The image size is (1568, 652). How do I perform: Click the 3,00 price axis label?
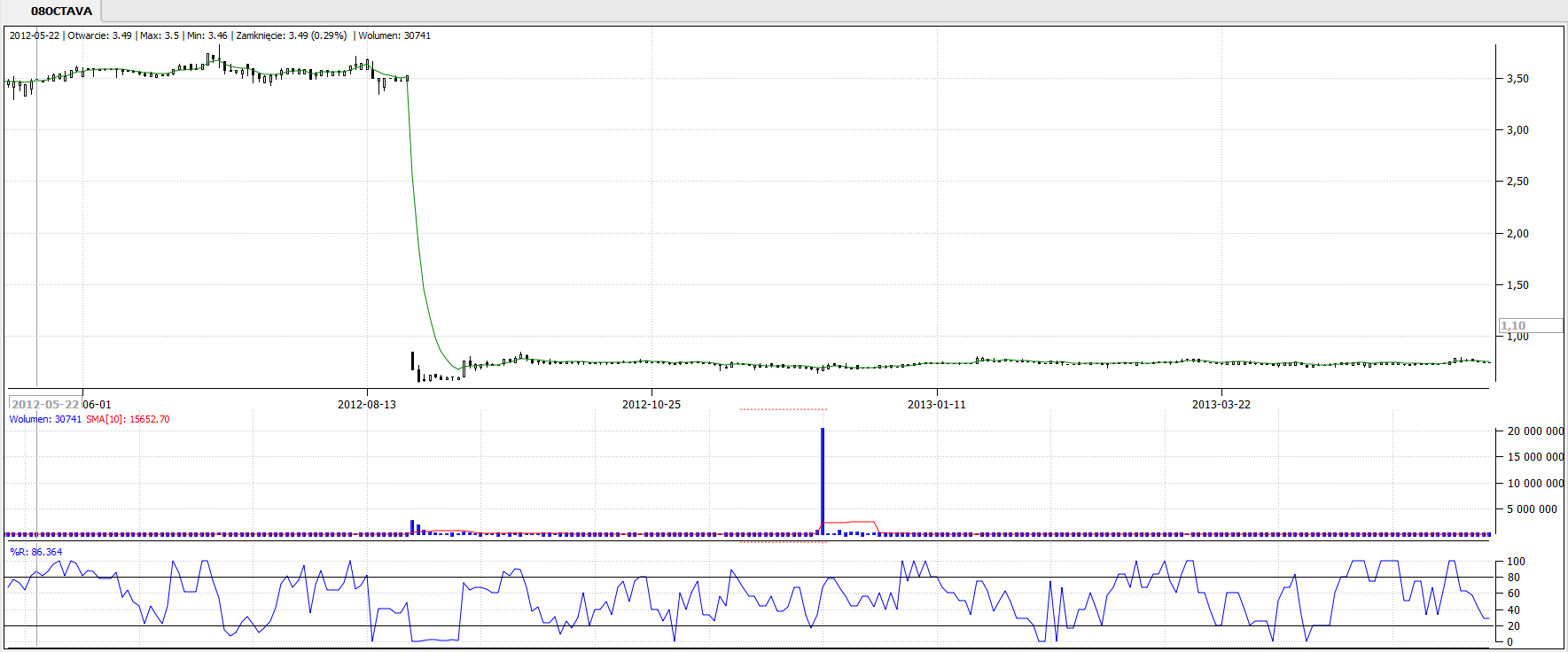pos(1517,130)
